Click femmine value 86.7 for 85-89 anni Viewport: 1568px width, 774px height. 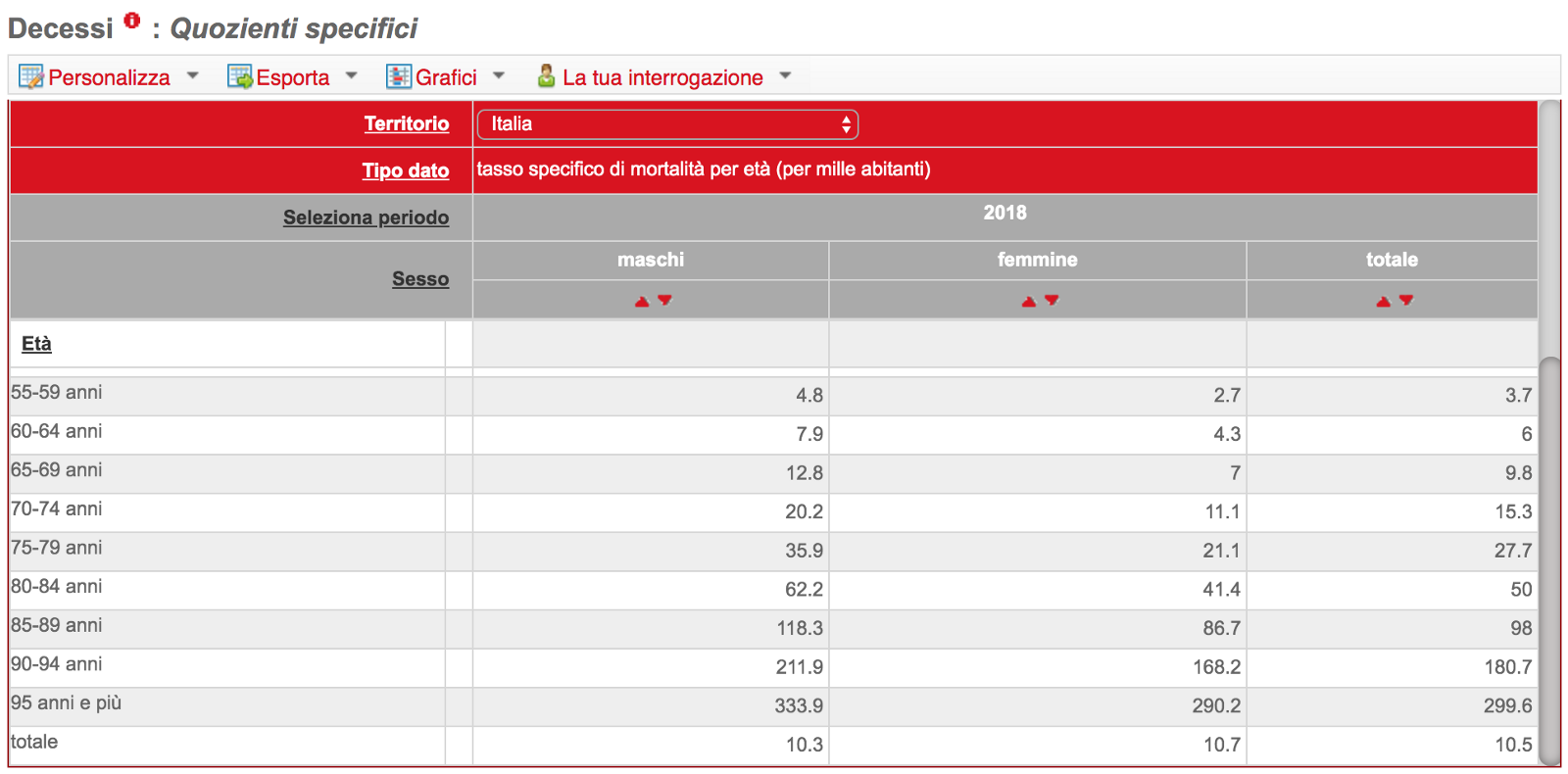click(x=1221, y=628)
